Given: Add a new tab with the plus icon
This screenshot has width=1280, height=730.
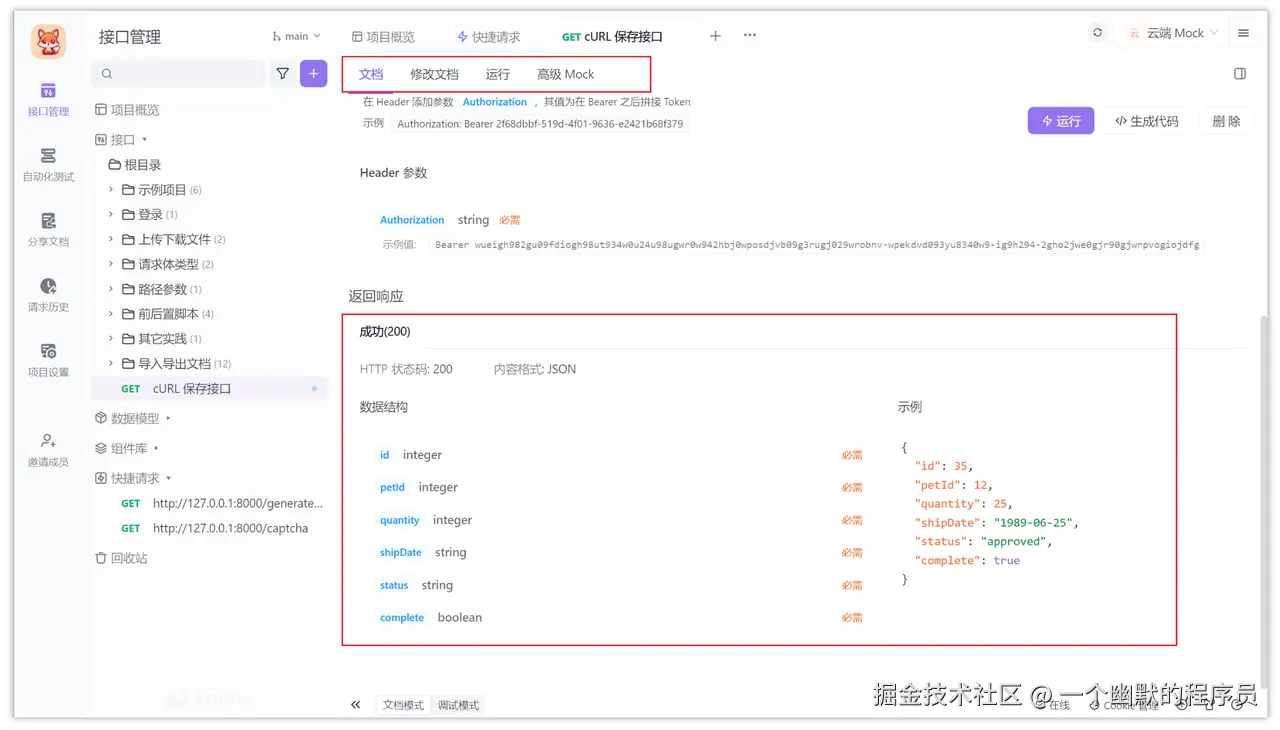Looking at the screenshot, I should (x=715, y=36).
